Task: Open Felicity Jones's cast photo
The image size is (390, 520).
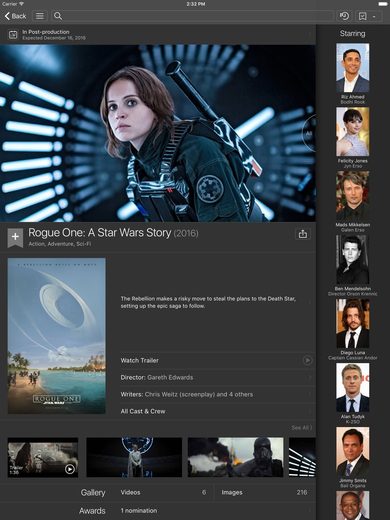Action: point(353,132)
